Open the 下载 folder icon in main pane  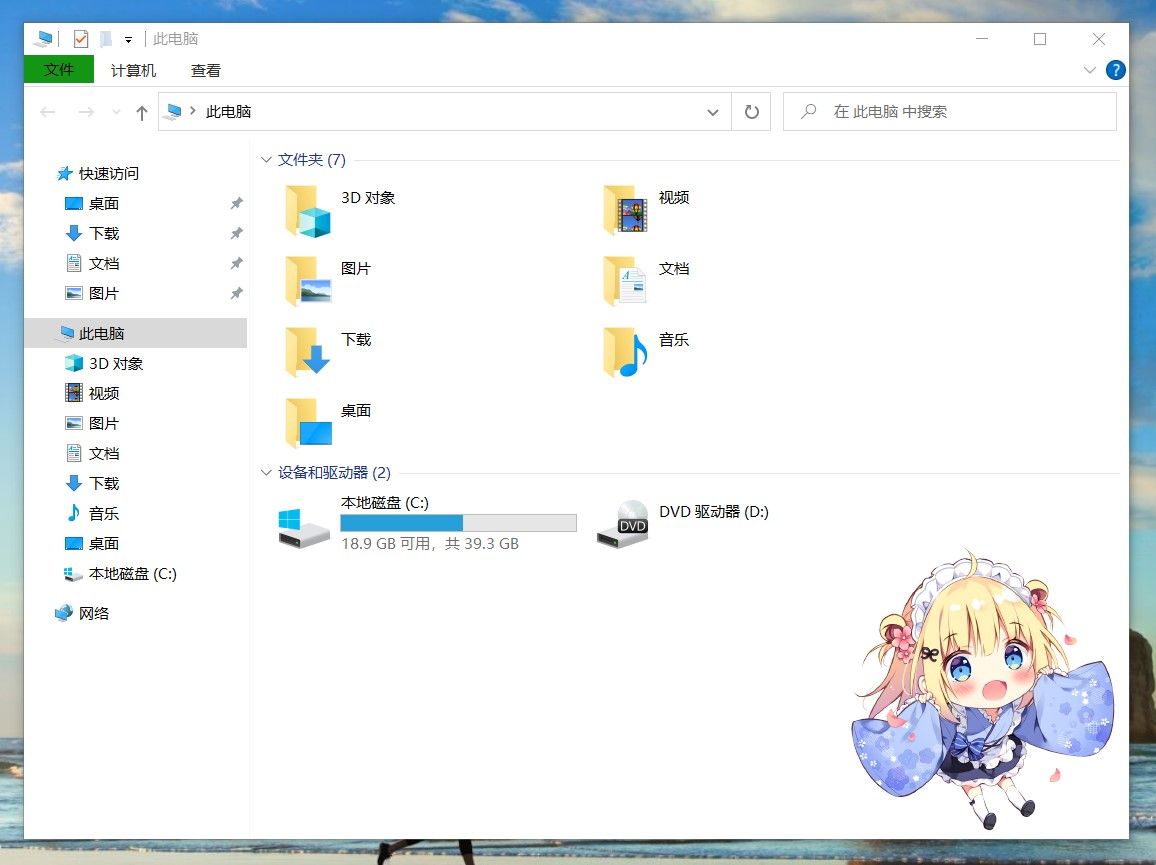click(308, 353)
